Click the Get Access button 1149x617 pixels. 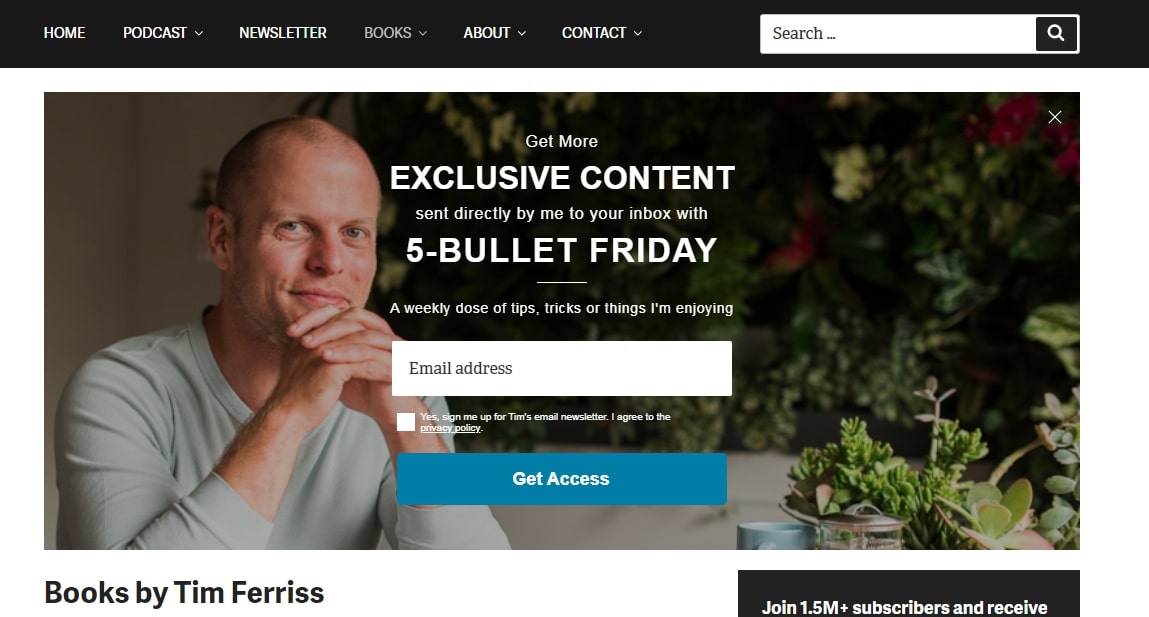coord(562,479)
